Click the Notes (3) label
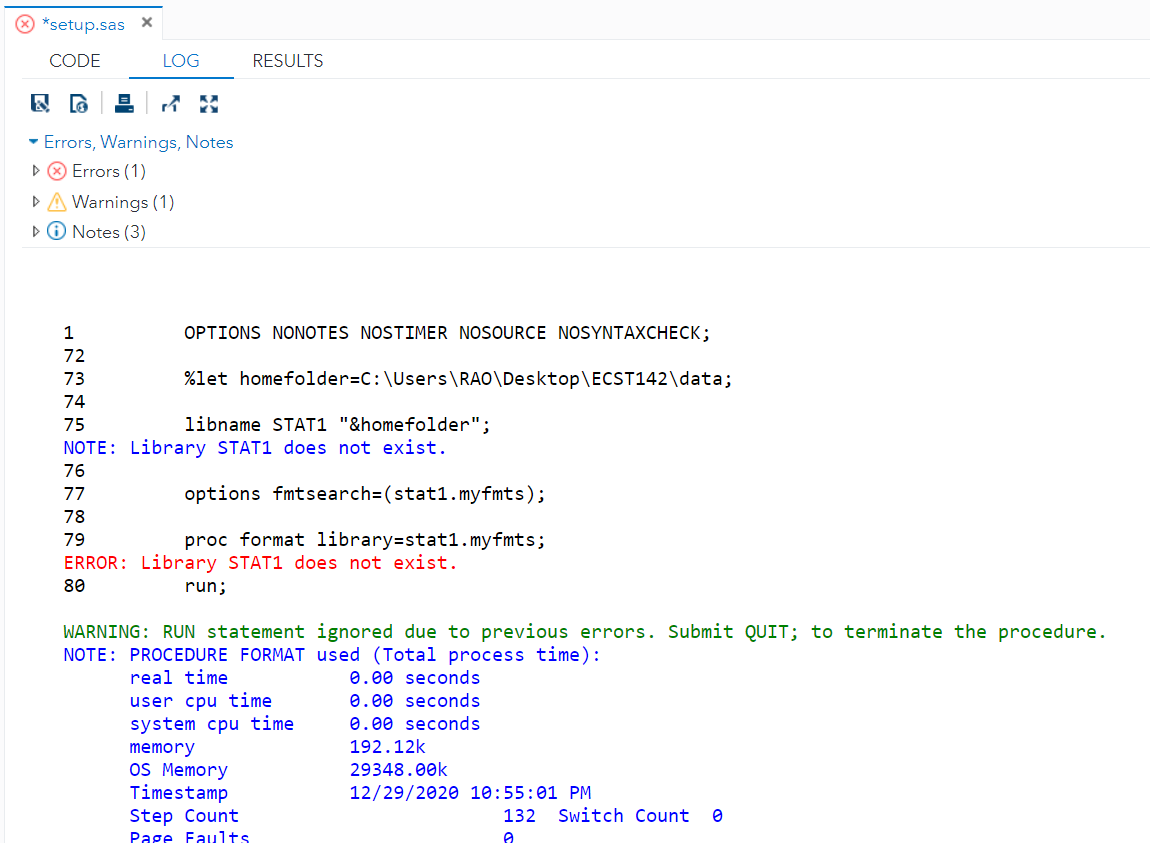The height and width of the screenshot is (843, 1150). pyautogui.click(x=107, y=231)
